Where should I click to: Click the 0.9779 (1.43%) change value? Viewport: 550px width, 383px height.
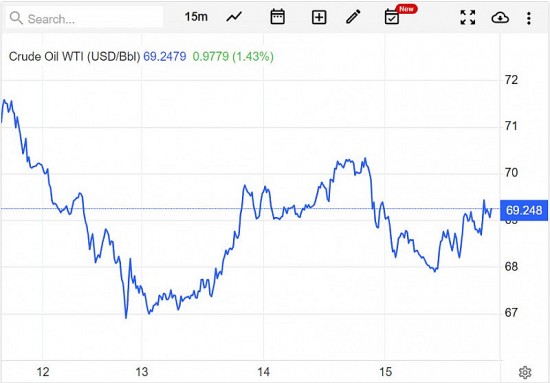coord(233,56)
